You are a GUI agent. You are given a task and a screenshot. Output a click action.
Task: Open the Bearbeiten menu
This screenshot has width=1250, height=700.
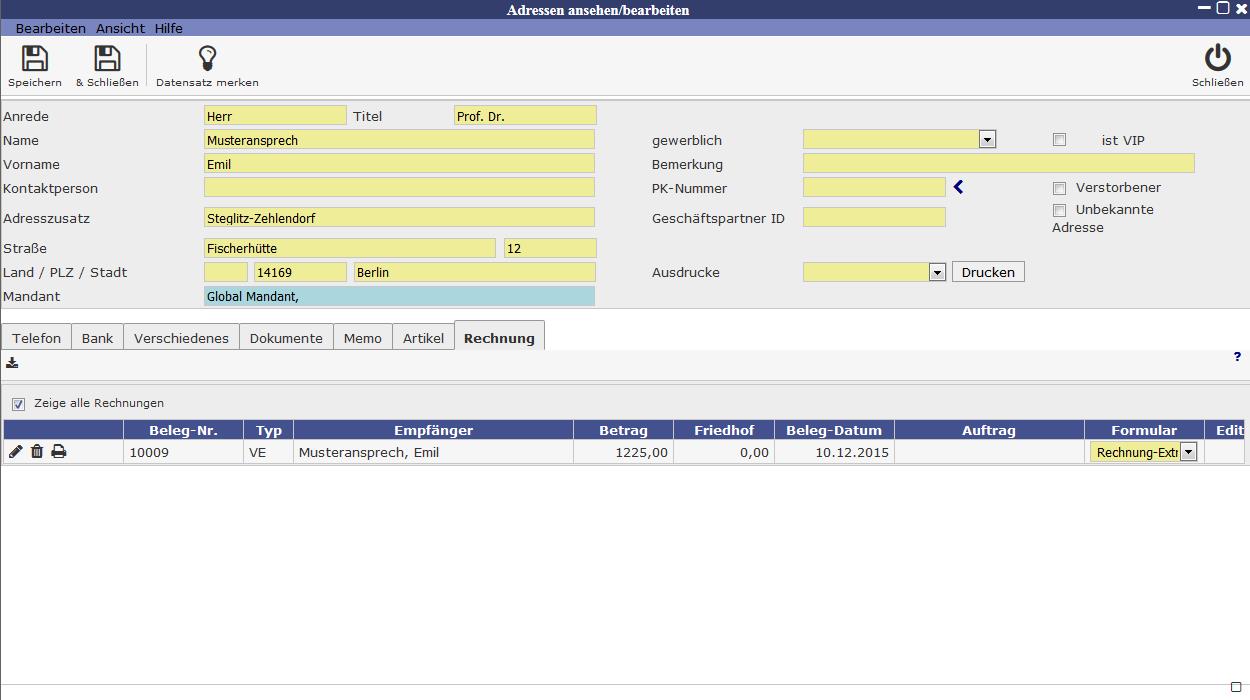[x=50, y=28]
